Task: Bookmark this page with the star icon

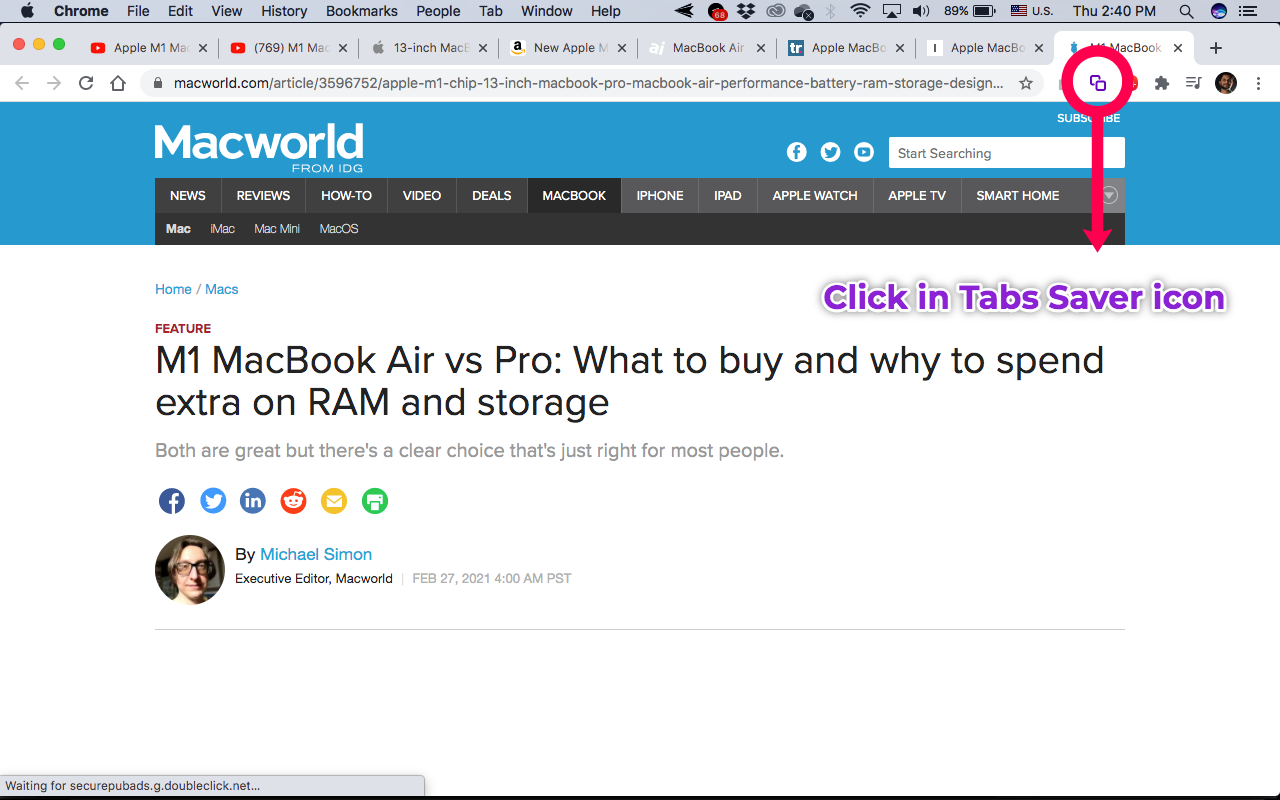Action: [1026, 83]
